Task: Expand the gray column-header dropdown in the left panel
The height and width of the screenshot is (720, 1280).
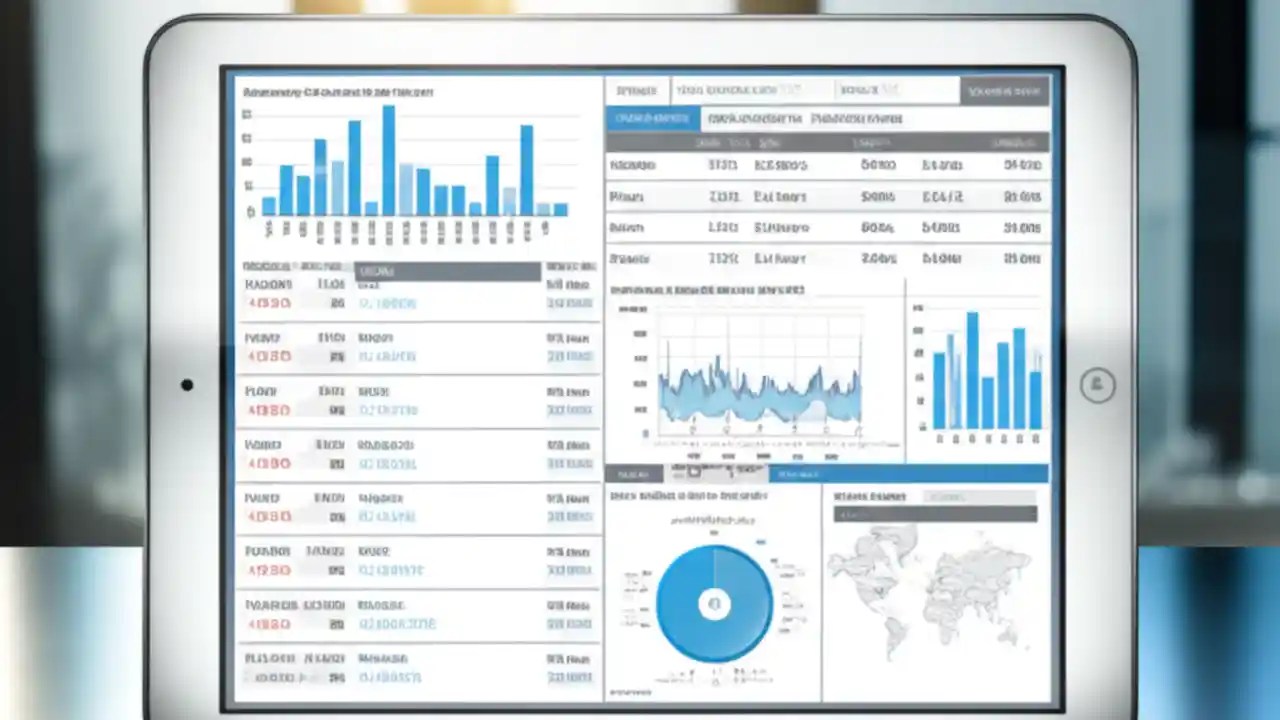Action: pos(448,271)
